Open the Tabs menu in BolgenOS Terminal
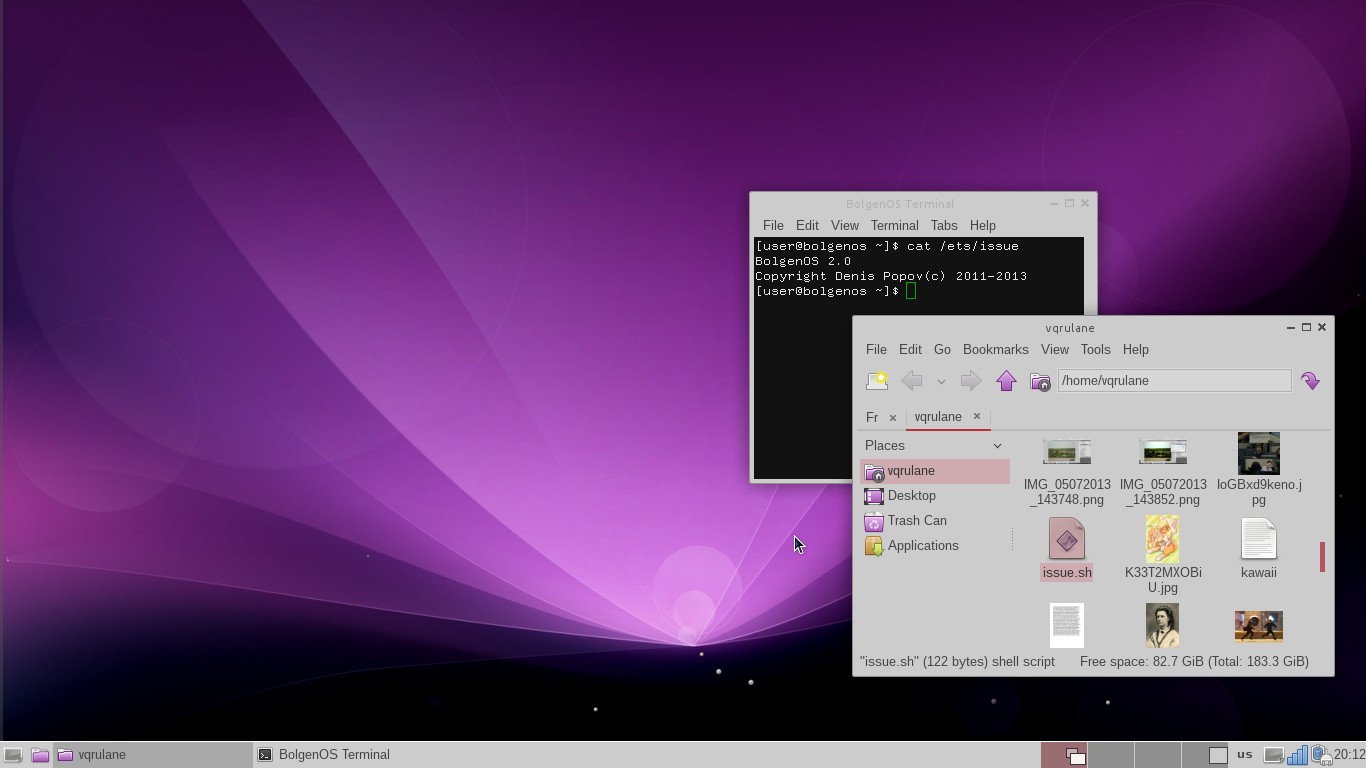Screen dimensions: 1366x768 [944, 226]
